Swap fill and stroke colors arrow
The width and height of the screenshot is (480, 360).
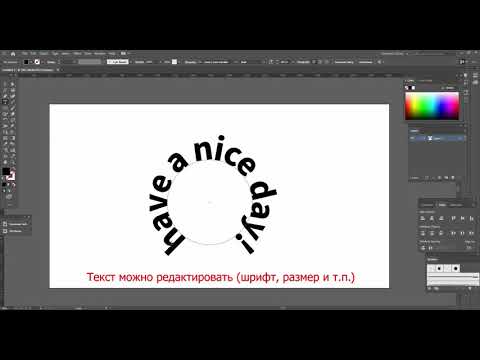coord(13,169)
